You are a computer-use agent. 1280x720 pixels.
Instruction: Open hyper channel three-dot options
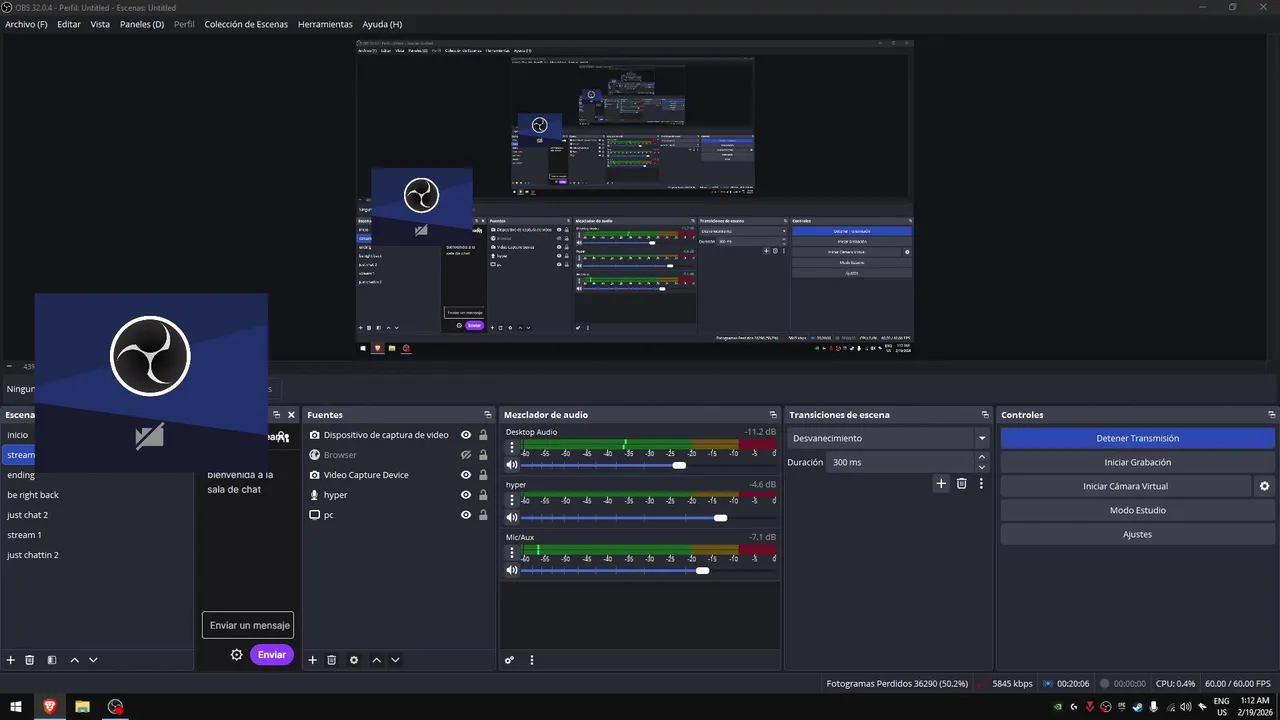coord(512,500)
